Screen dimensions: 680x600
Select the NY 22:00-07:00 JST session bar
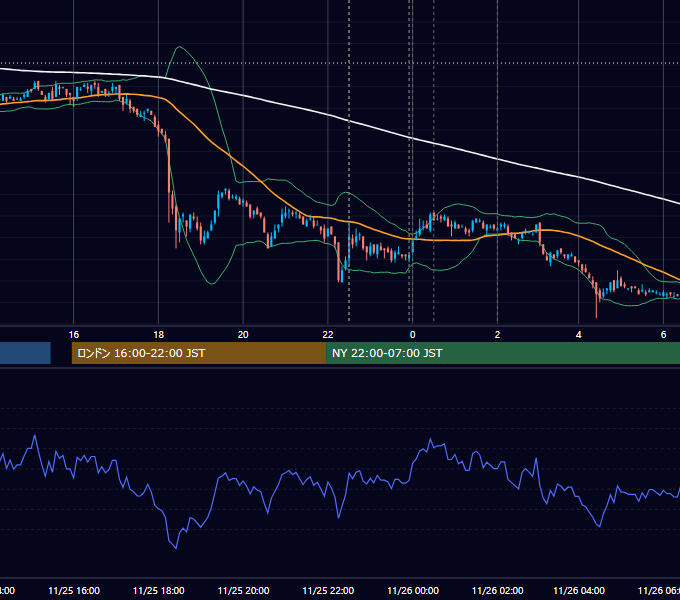503,353
